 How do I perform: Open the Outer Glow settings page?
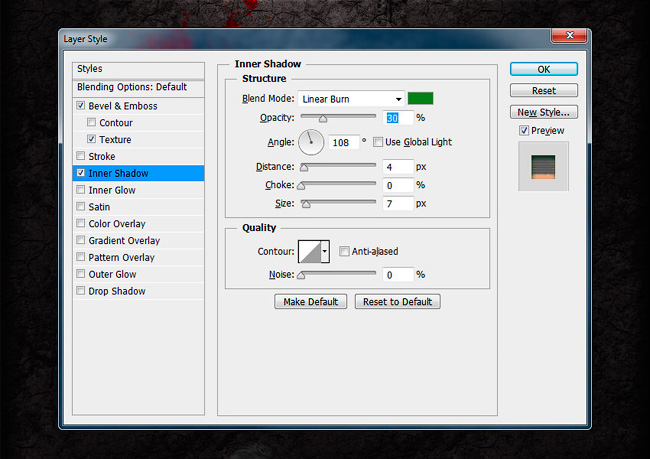click(112, 274)
